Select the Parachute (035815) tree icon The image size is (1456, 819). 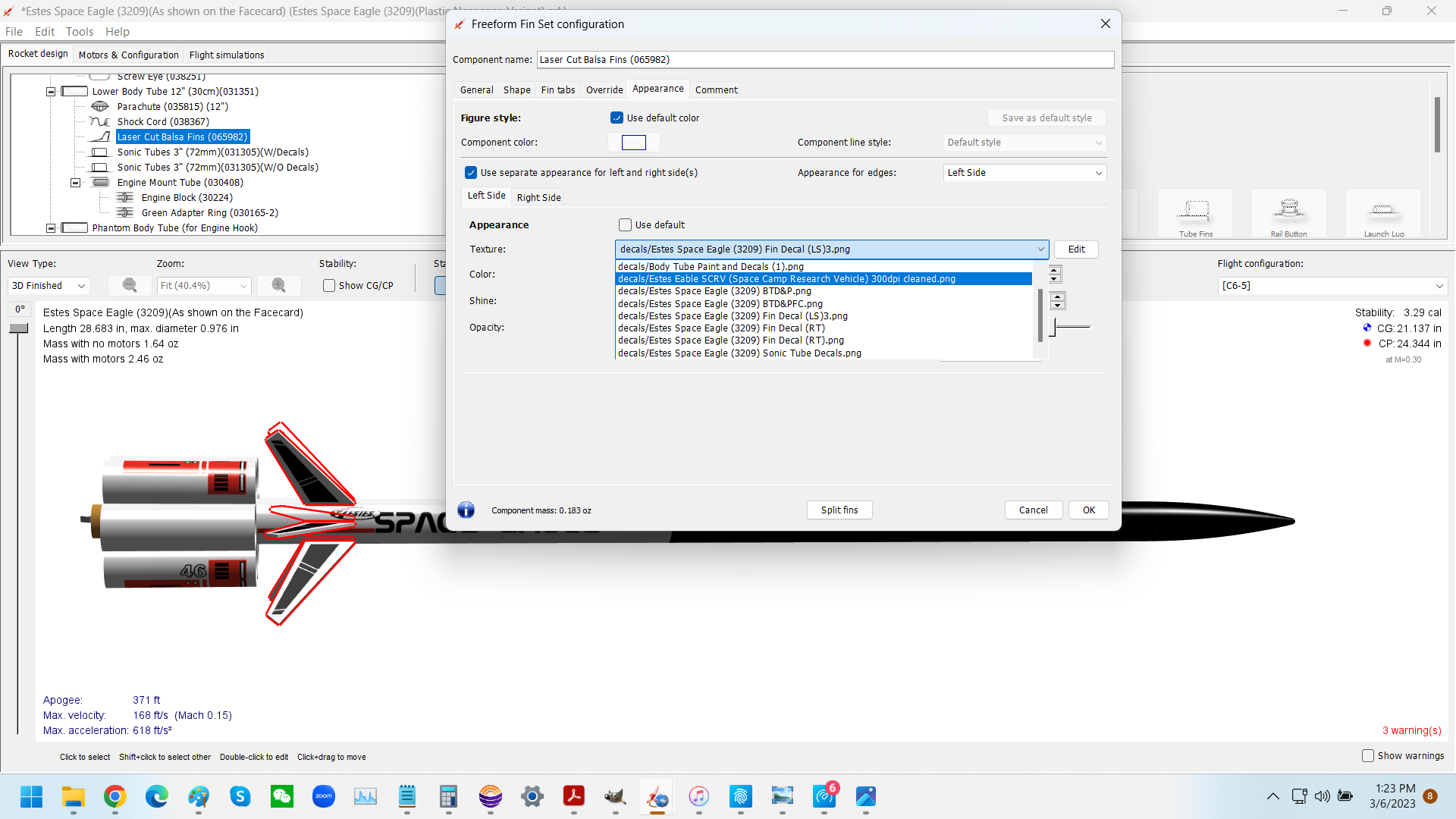pos(100,106)
